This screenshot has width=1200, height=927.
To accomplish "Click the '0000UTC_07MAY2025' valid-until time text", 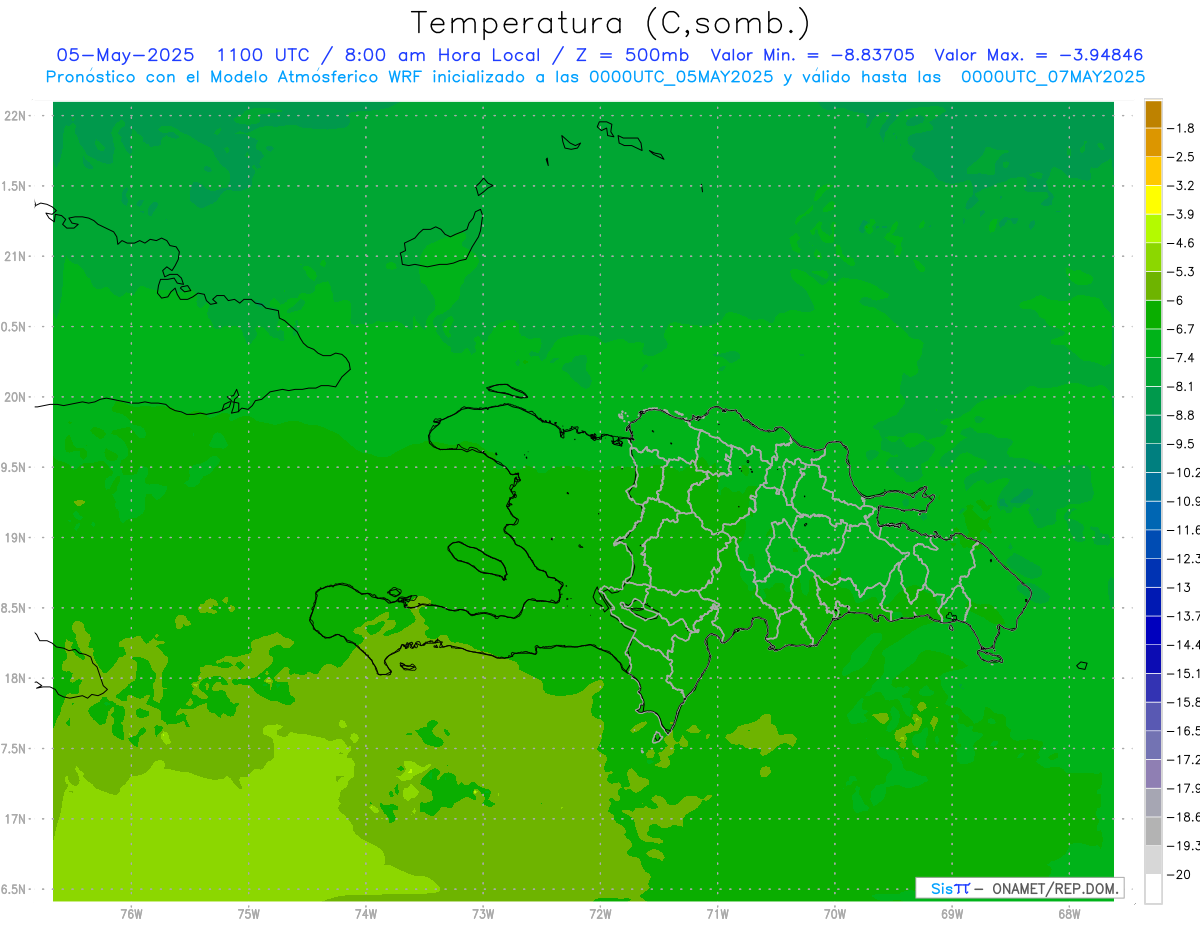I will (x=1053, y=77).
